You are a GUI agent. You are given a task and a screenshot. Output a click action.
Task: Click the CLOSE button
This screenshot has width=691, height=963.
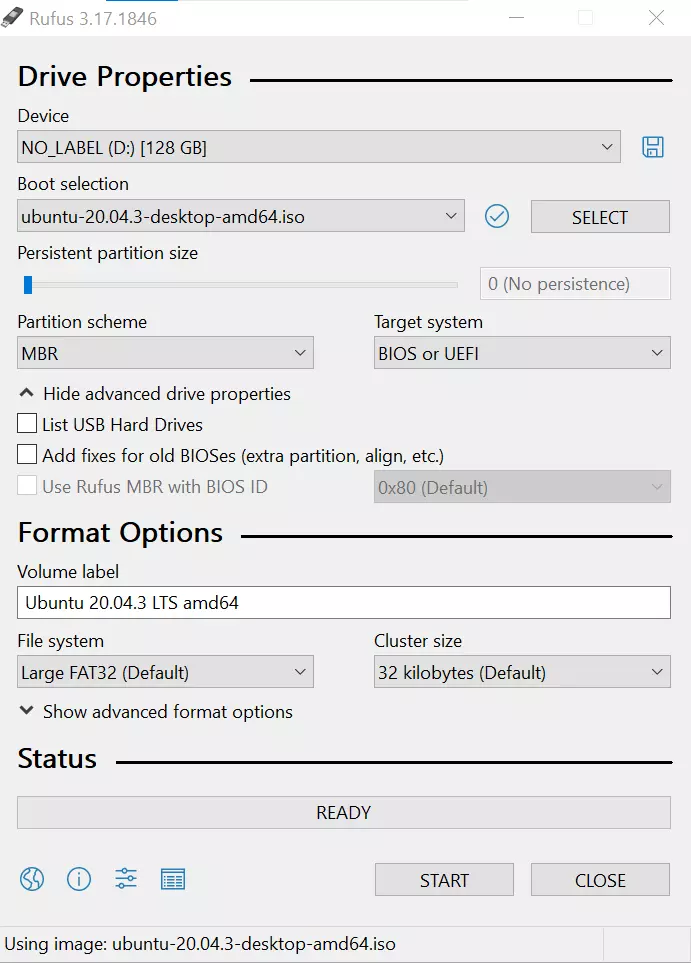coord(600,880)
